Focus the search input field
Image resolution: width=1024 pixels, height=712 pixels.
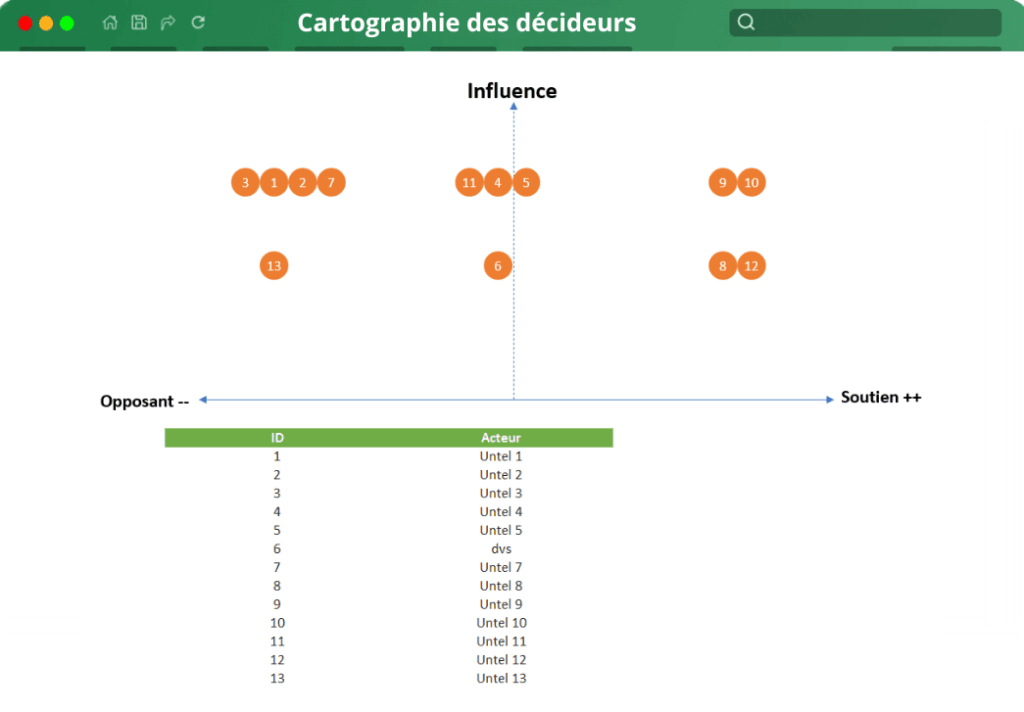pyautogui.click(x=865, y=23)
